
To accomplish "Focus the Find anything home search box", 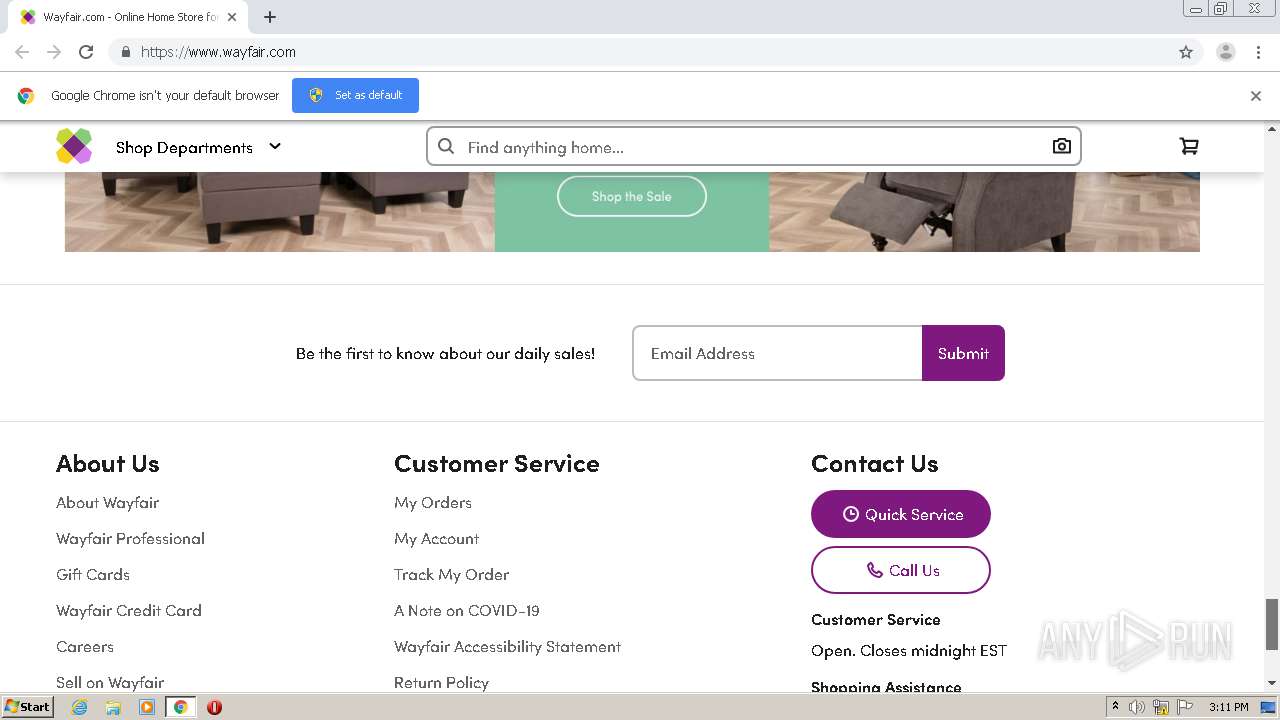I will (x=753, y=147).
